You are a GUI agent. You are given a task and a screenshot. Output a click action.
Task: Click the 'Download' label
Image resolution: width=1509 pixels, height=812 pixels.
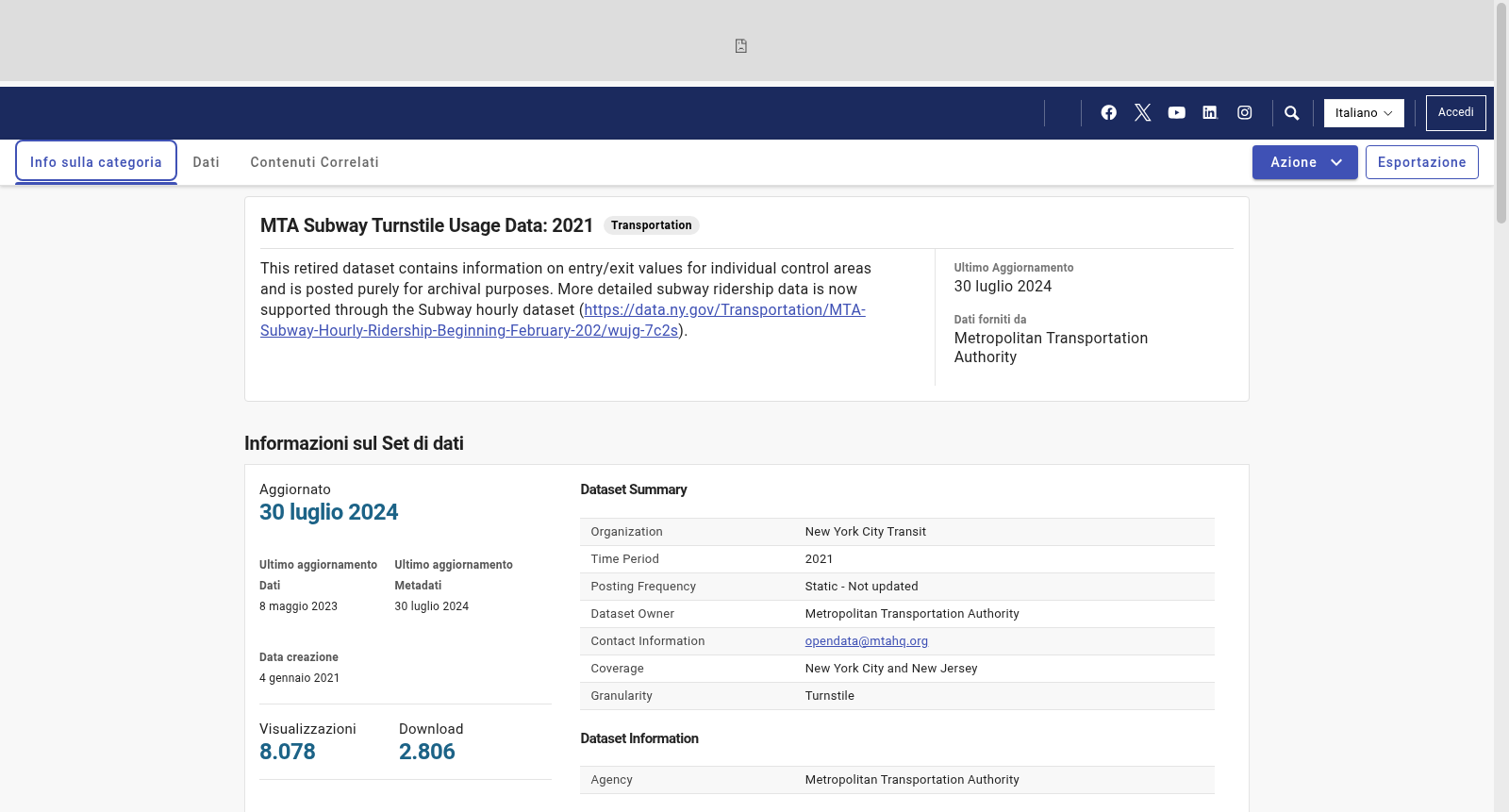click(x=431, y=729)
